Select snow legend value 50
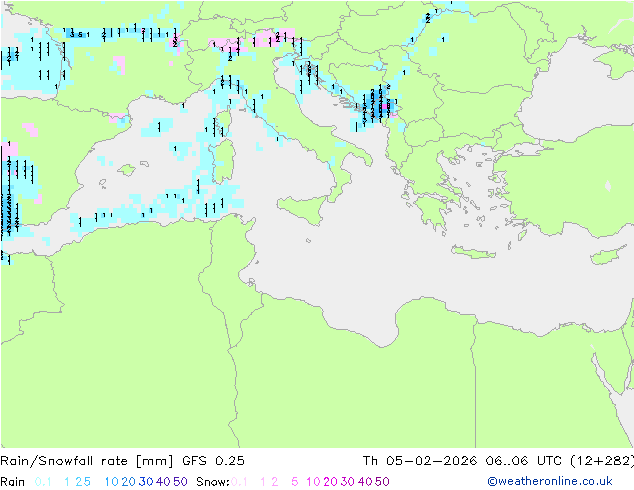 382,482
